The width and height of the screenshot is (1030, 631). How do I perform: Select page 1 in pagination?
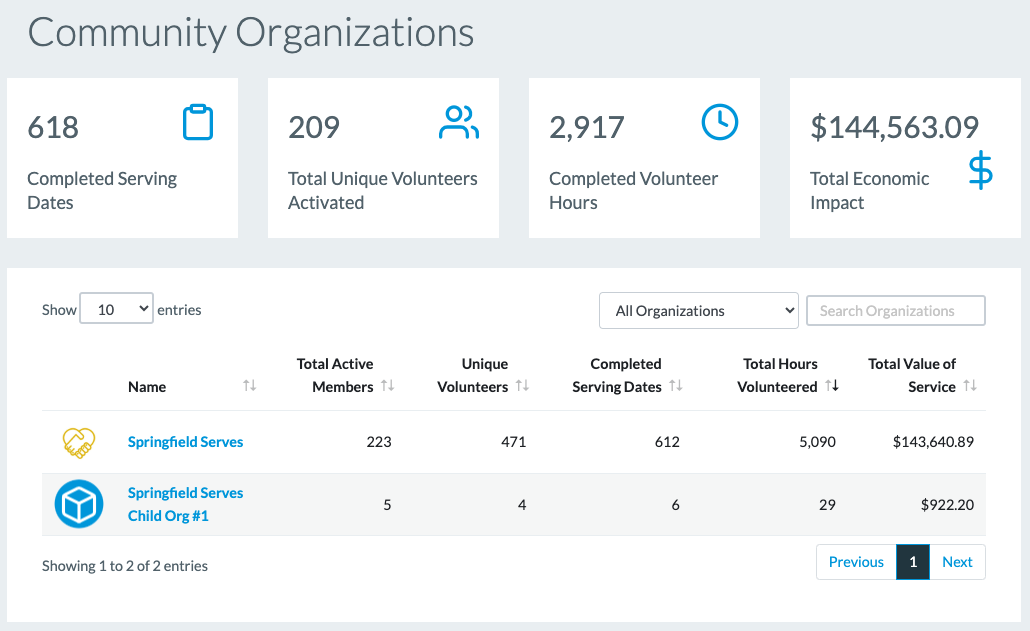click(x=913, y=562)
